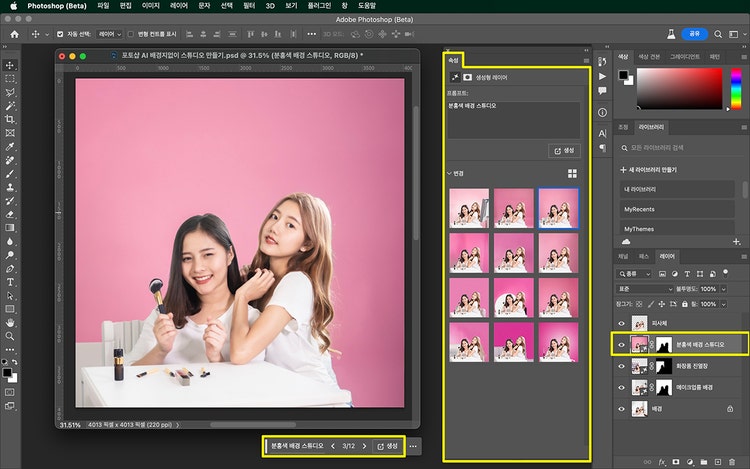
Task: Open the layer blend mode dropdown
Action: pyautogui.click(x=646, y=289)
